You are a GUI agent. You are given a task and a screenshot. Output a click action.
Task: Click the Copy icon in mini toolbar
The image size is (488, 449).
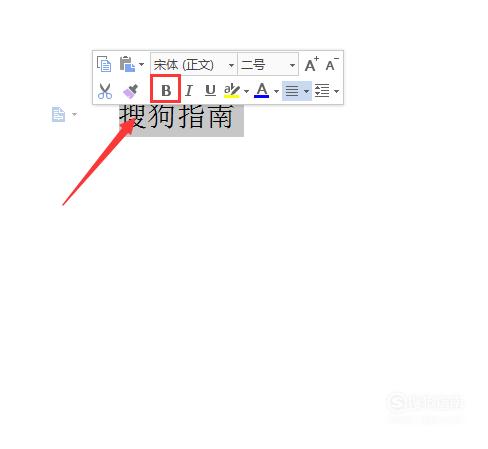pos(104,64)
